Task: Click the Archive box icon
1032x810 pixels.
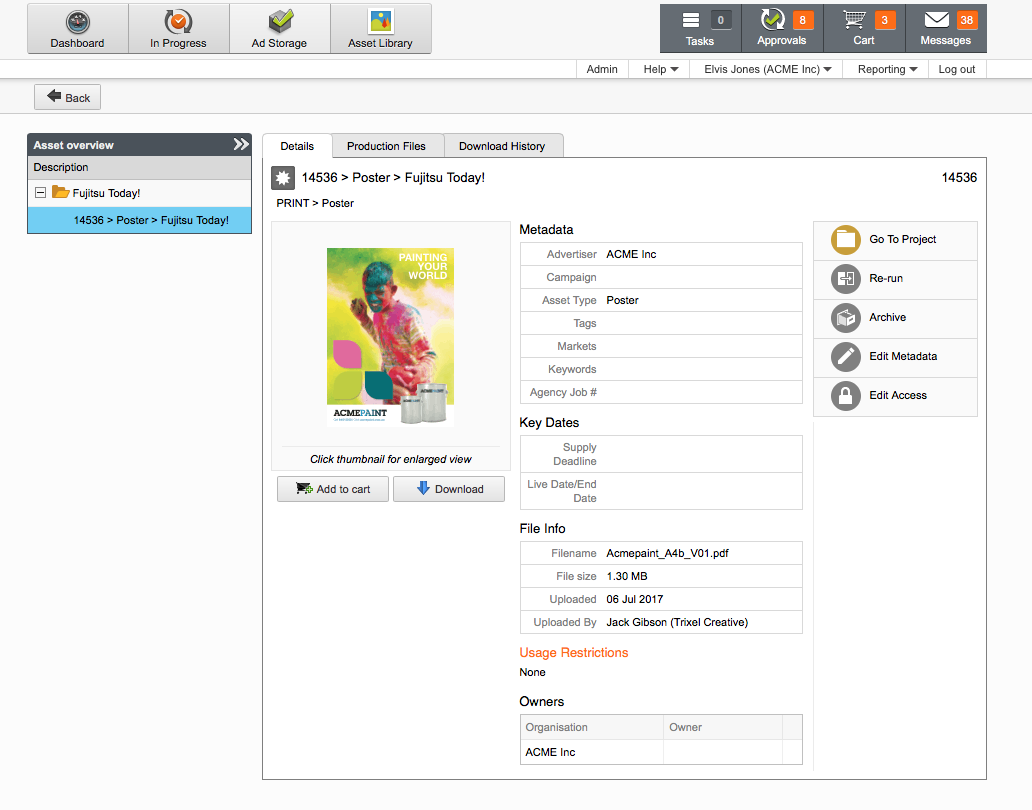Action: pyautogui.click(x=846, y=318)
